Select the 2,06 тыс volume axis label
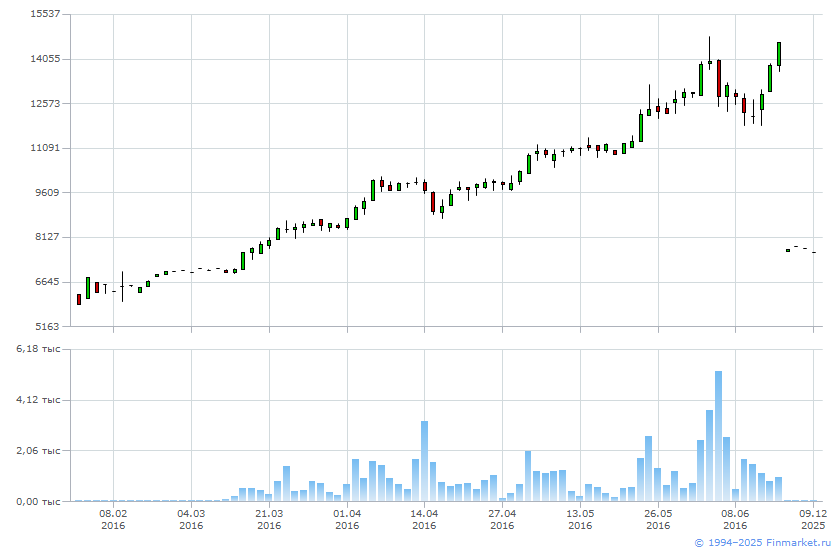The width and height of the screenshot is (840, 550). pos(41,451)
